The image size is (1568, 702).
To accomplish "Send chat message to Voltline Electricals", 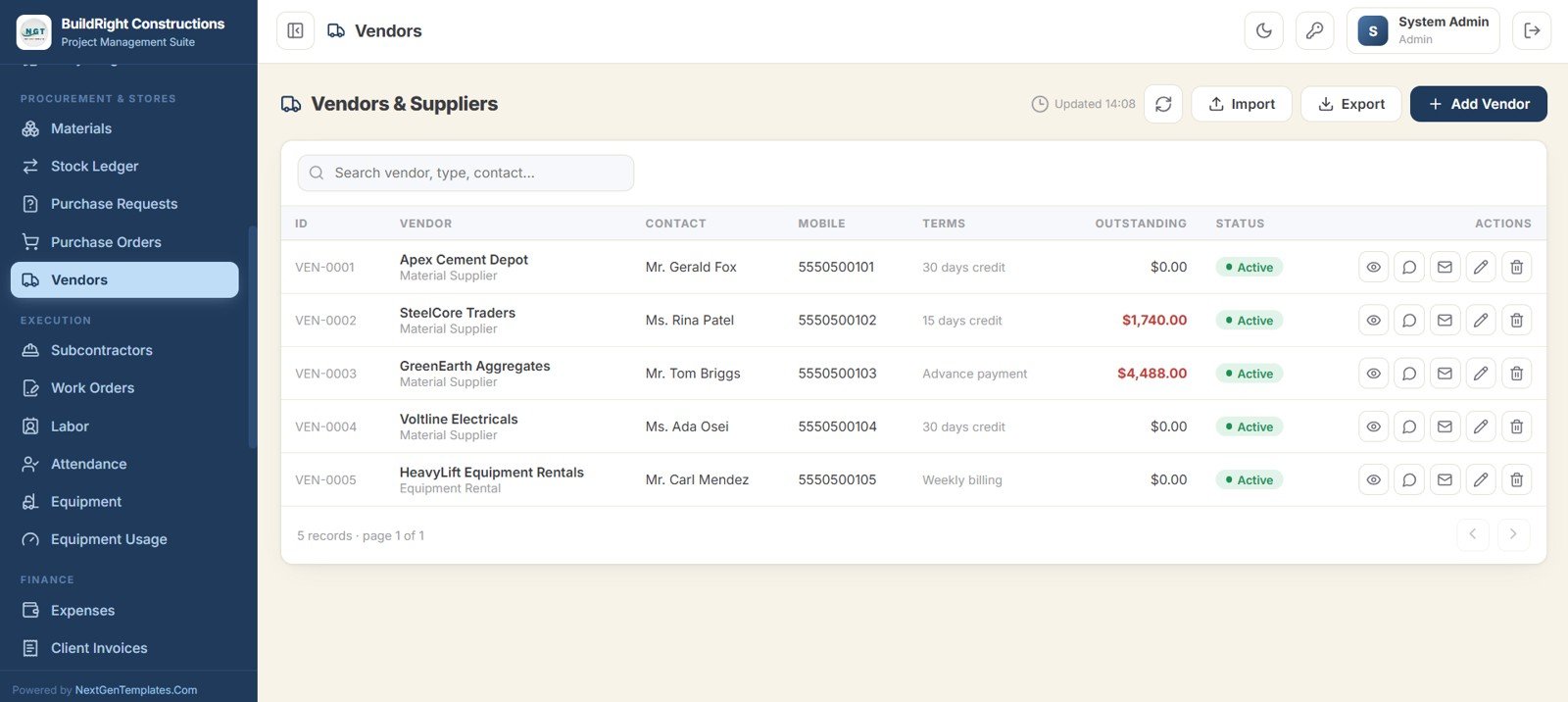I will click(1409, 426).
